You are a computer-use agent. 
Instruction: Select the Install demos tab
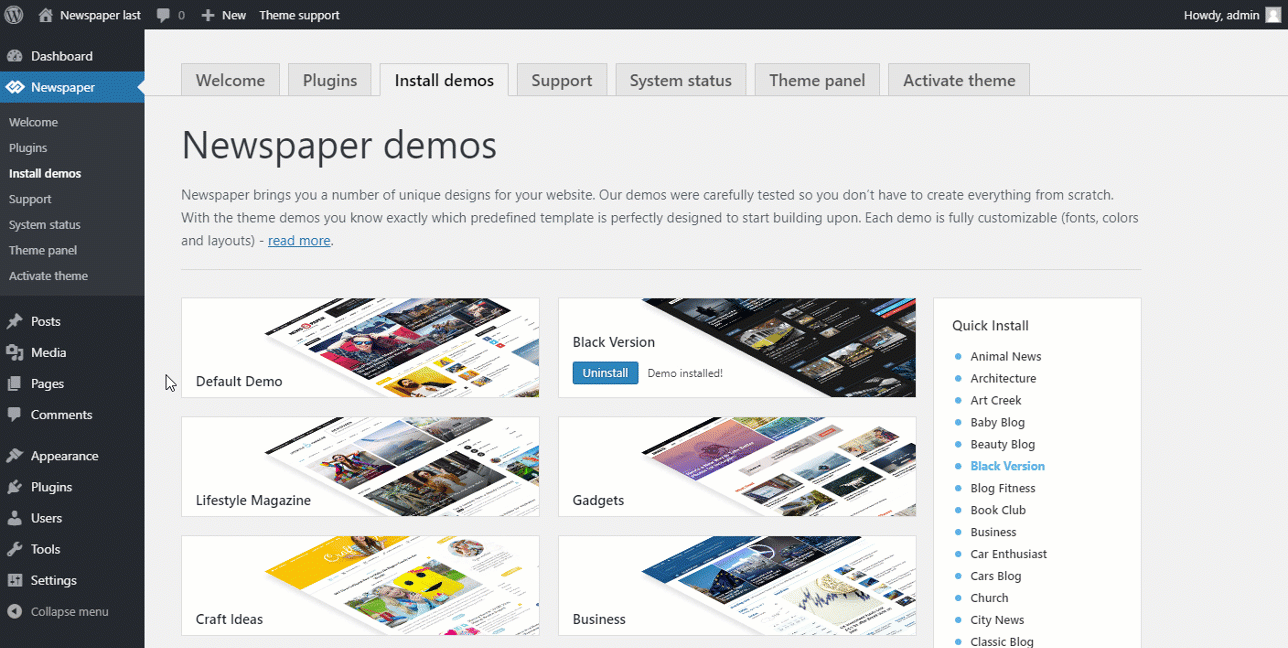[x=444, y=80]
